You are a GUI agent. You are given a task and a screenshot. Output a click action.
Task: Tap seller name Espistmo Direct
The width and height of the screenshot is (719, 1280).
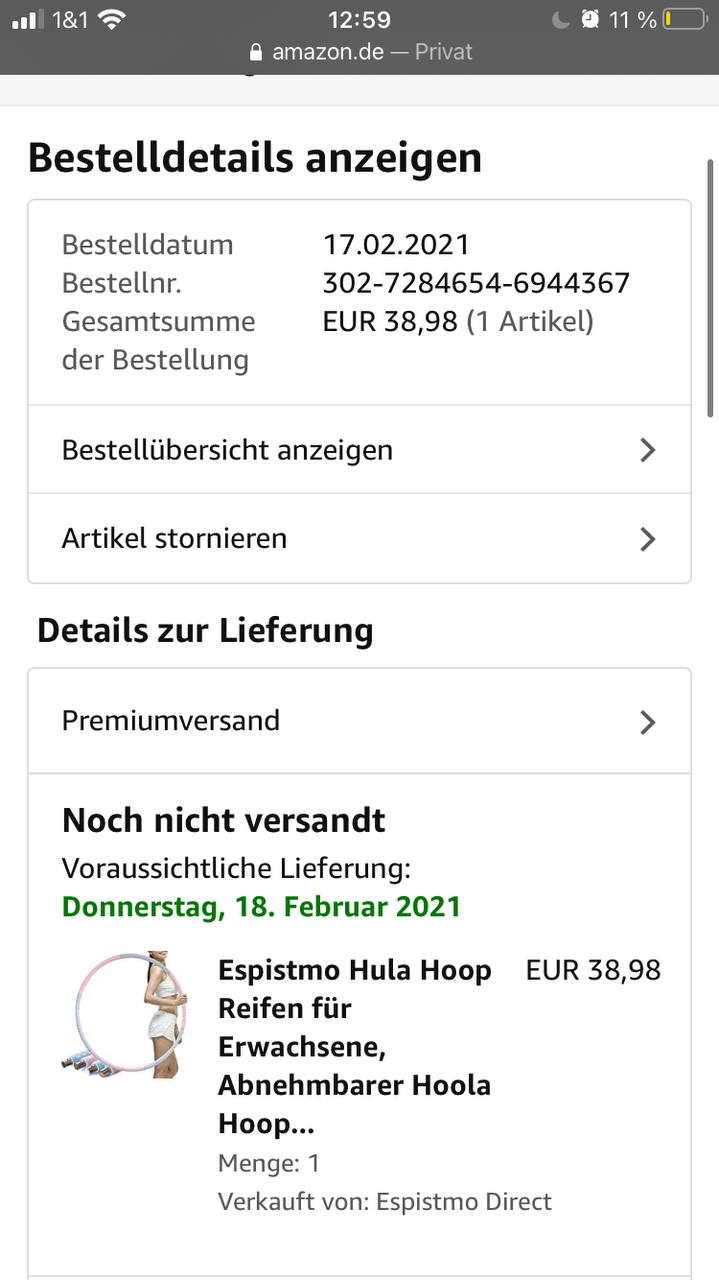click(x=463, y=1201)
